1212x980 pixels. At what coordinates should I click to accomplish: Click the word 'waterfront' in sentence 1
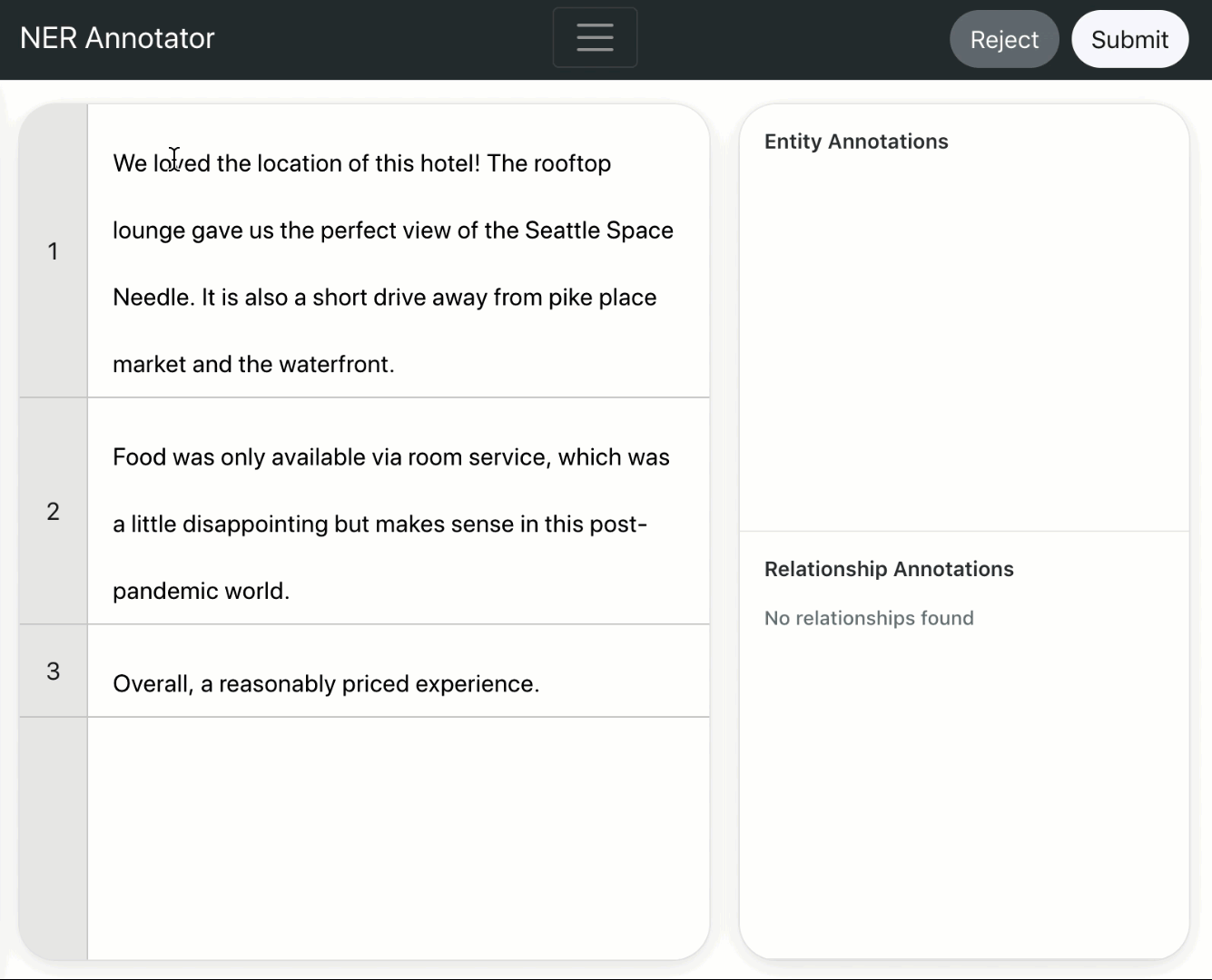coord(336,364)
